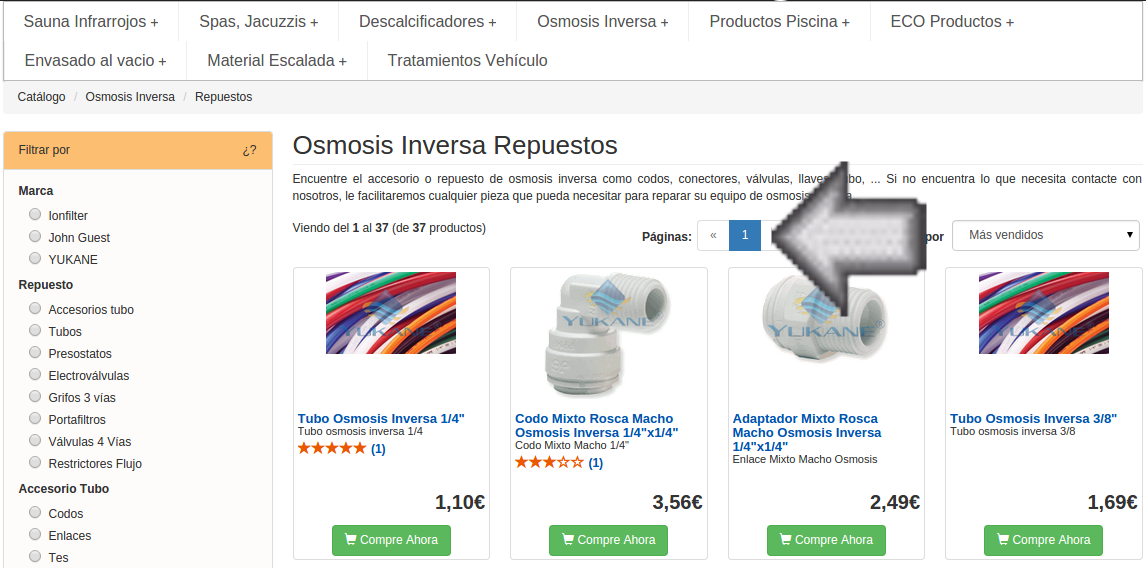Open the Tubo Osmosis Inversa 3/8" image
The width and height of the screenshot is (1146, 568).
point(1044,313)
